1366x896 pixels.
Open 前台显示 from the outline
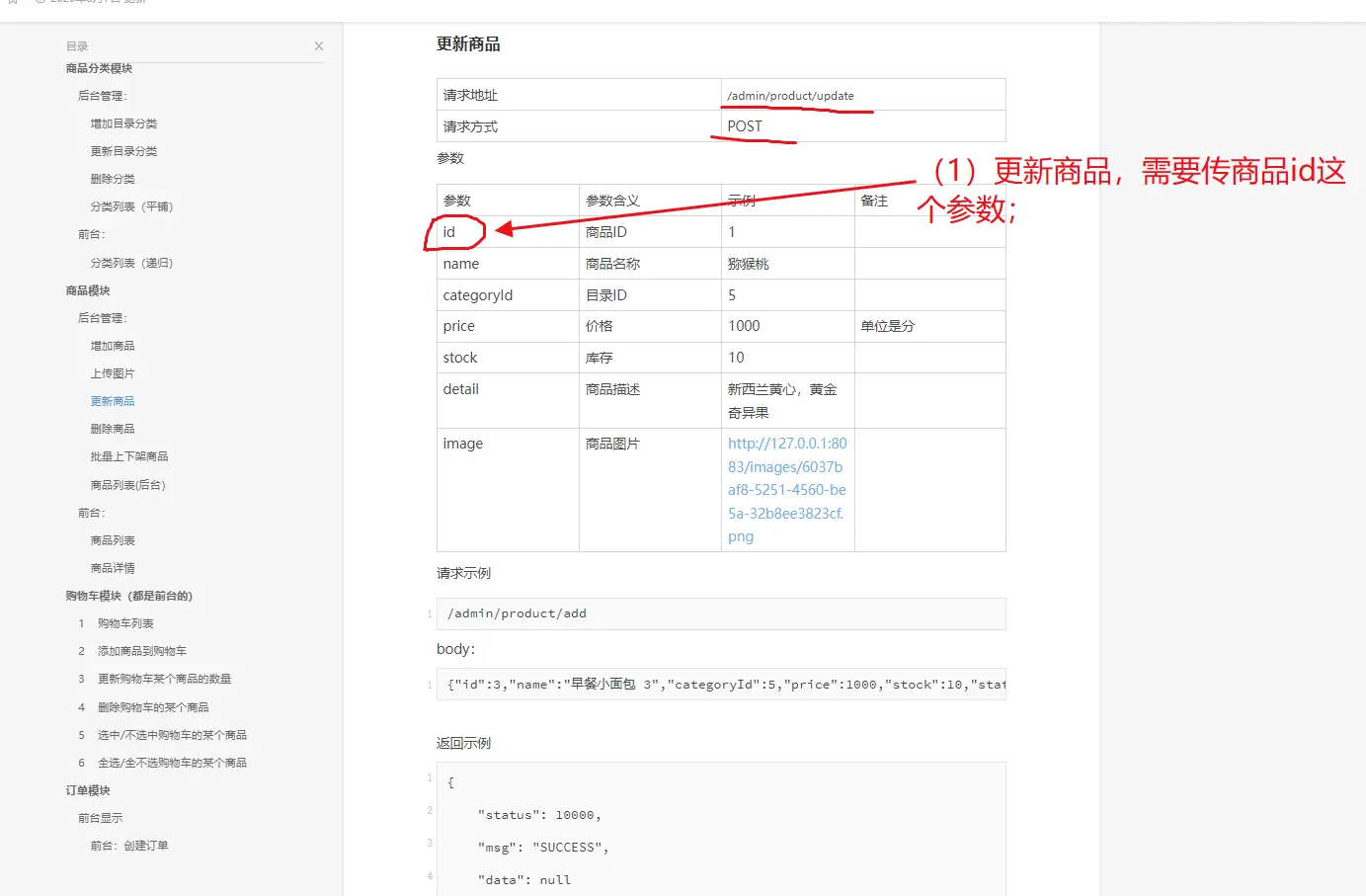[x=101, y=818]
